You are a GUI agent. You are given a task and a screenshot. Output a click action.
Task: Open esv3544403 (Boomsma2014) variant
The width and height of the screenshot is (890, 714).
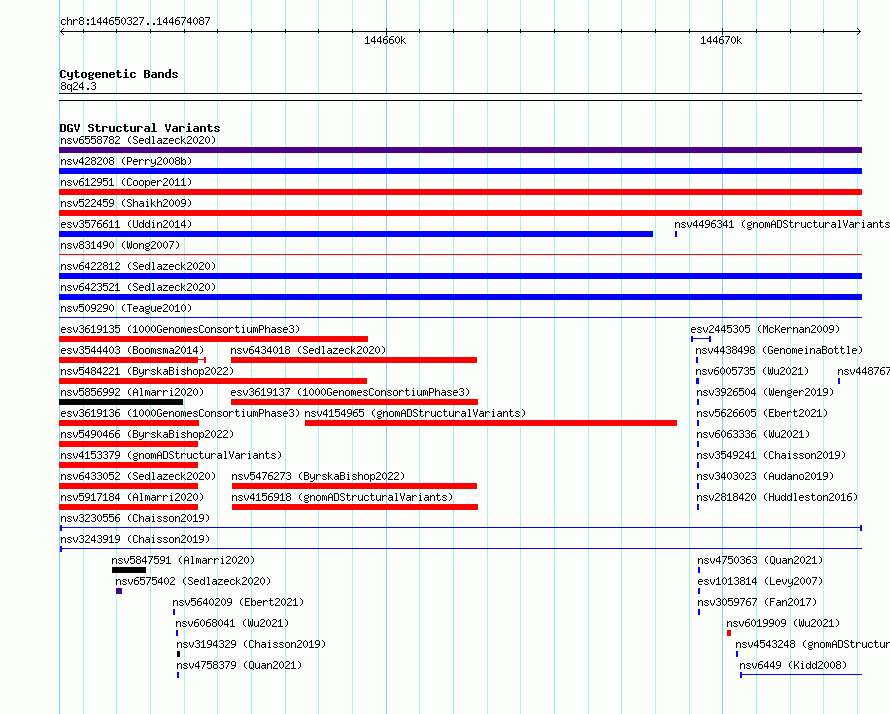[x=132, y=350]
